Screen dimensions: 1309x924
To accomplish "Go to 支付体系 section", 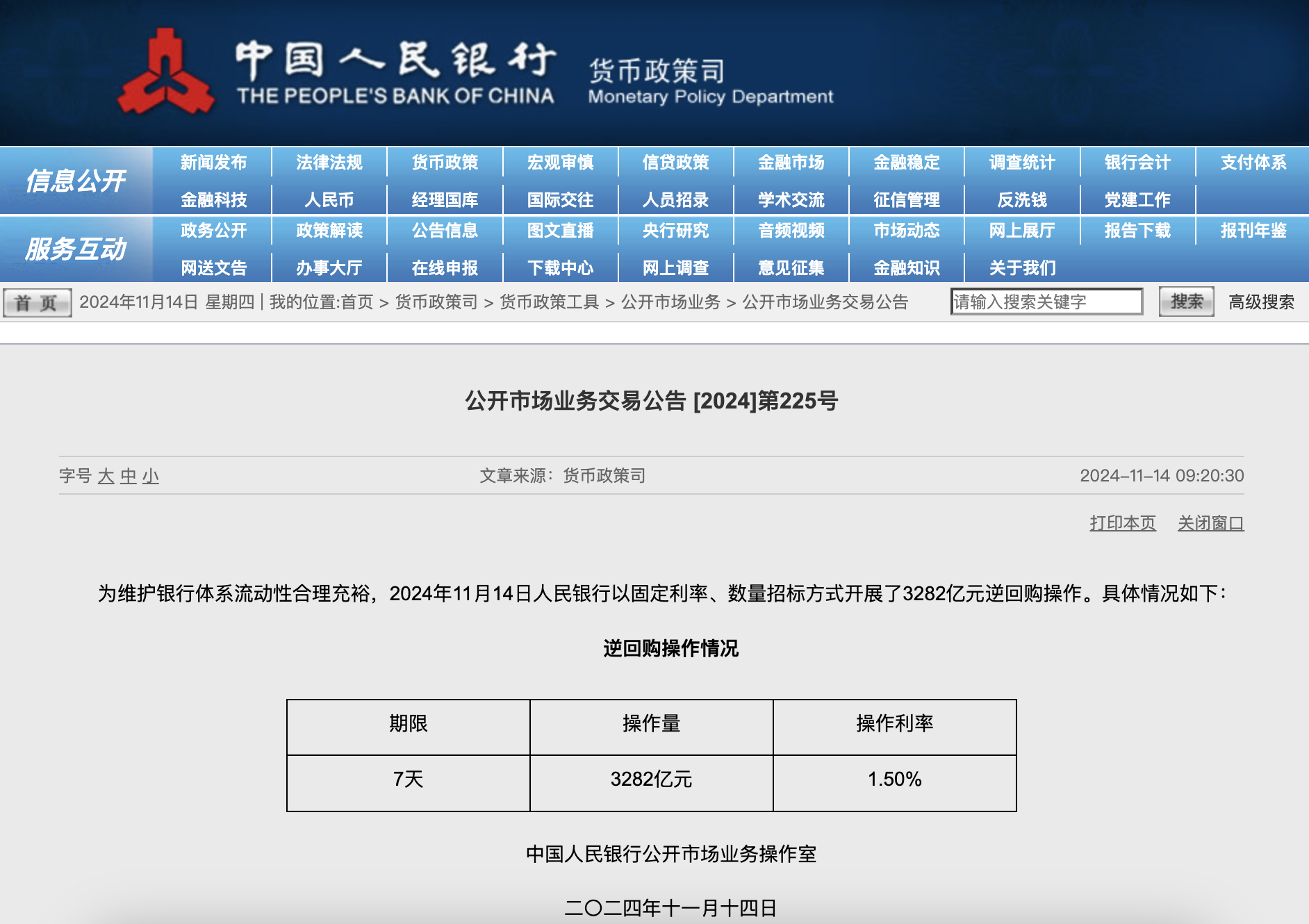I will (1253, 163).
